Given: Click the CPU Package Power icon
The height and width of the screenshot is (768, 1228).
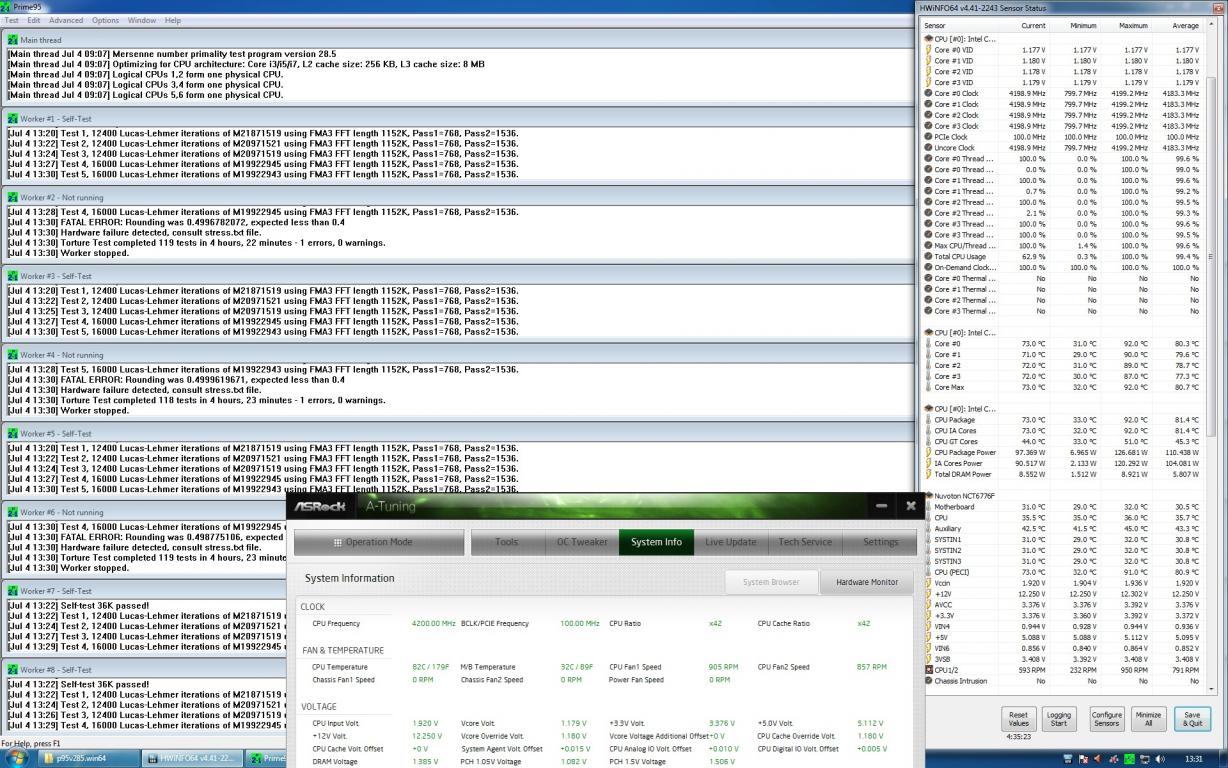Looking at the screenshot, I should pyautogui.click(x=928, y=452).
